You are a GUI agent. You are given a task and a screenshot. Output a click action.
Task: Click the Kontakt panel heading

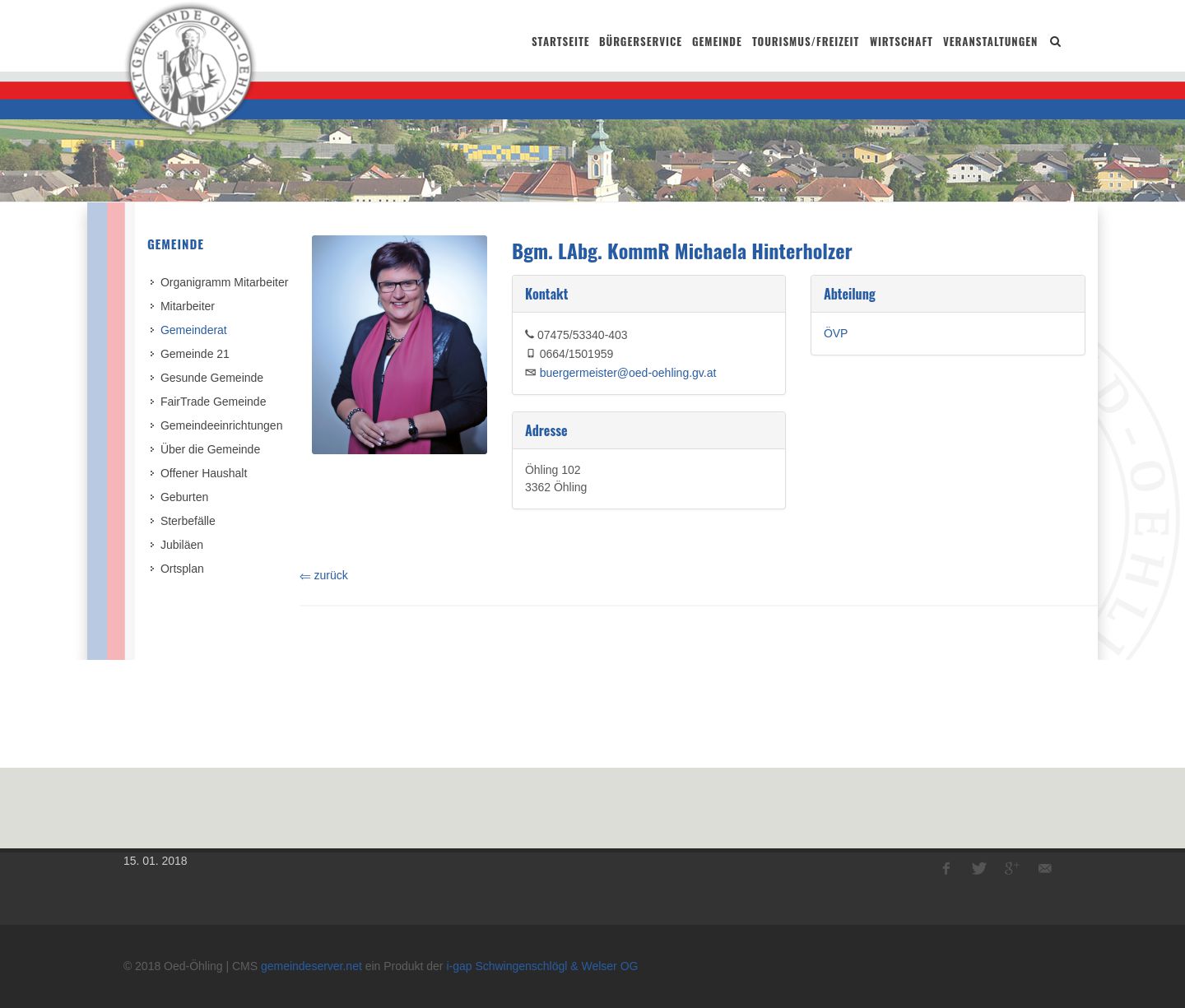pyautogui.click(x=546, y=294)
